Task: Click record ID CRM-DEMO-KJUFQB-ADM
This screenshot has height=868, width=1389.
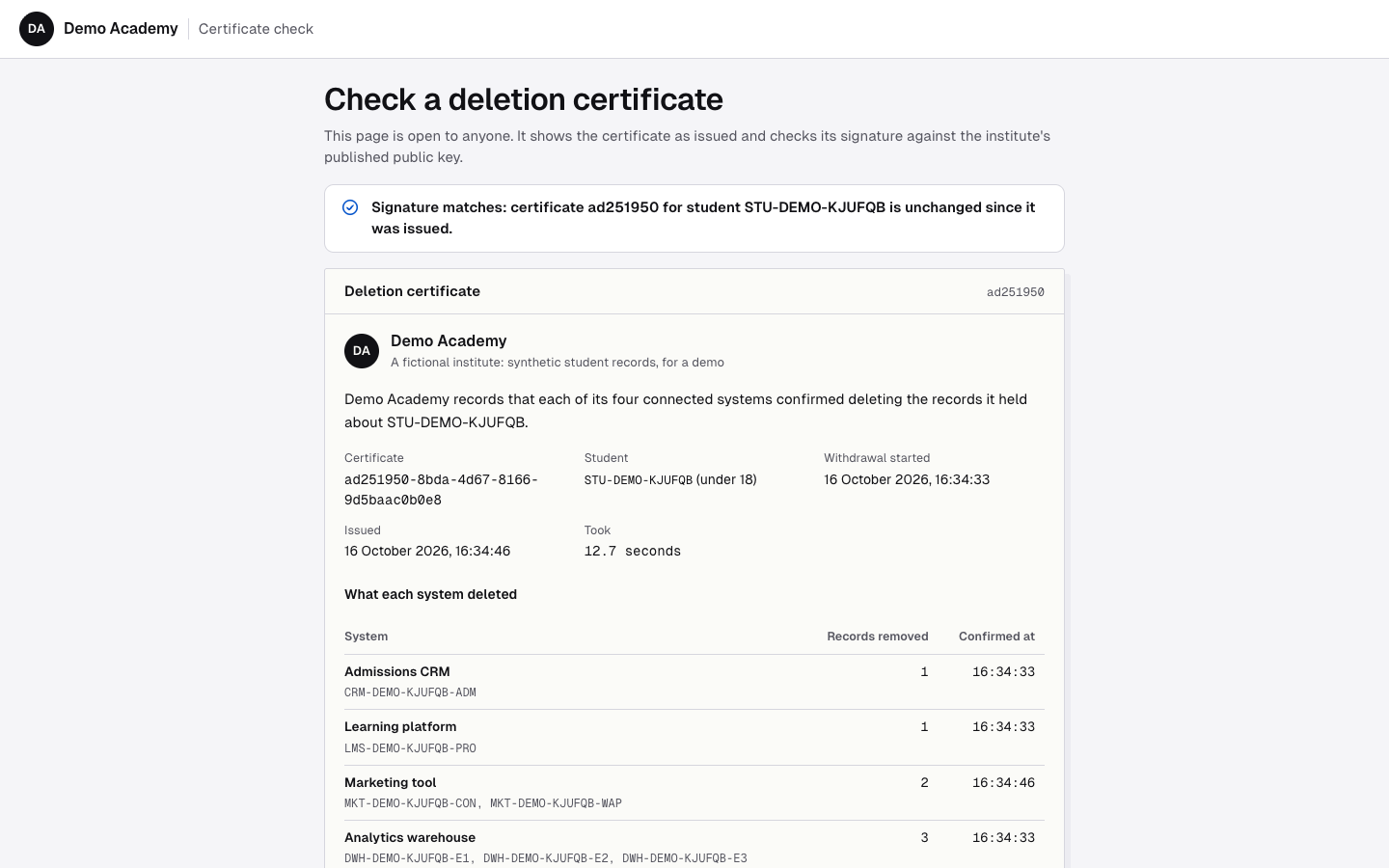Action: 410,692
